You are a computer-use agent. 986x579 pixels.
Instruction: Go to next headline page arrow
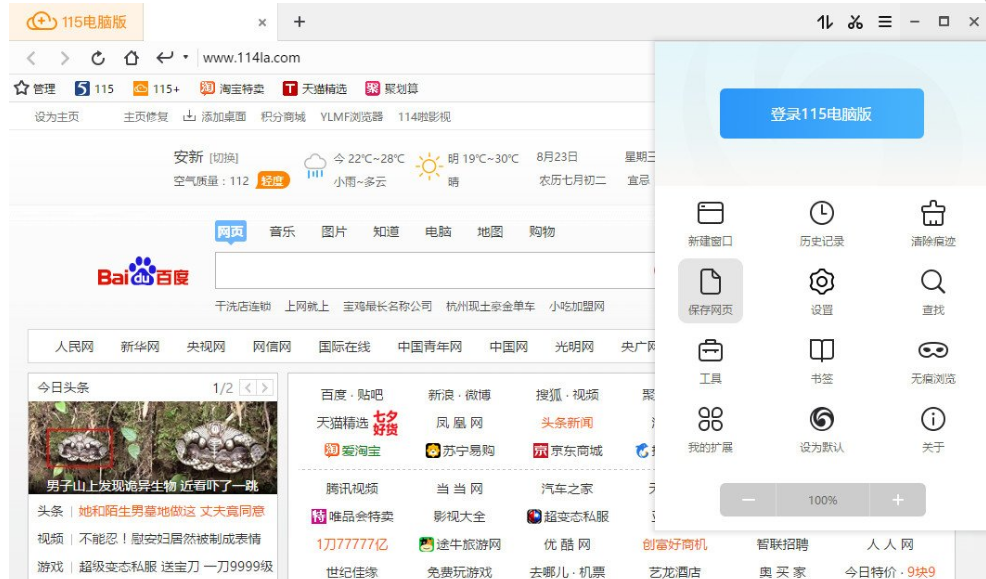(x=265, y=387)
